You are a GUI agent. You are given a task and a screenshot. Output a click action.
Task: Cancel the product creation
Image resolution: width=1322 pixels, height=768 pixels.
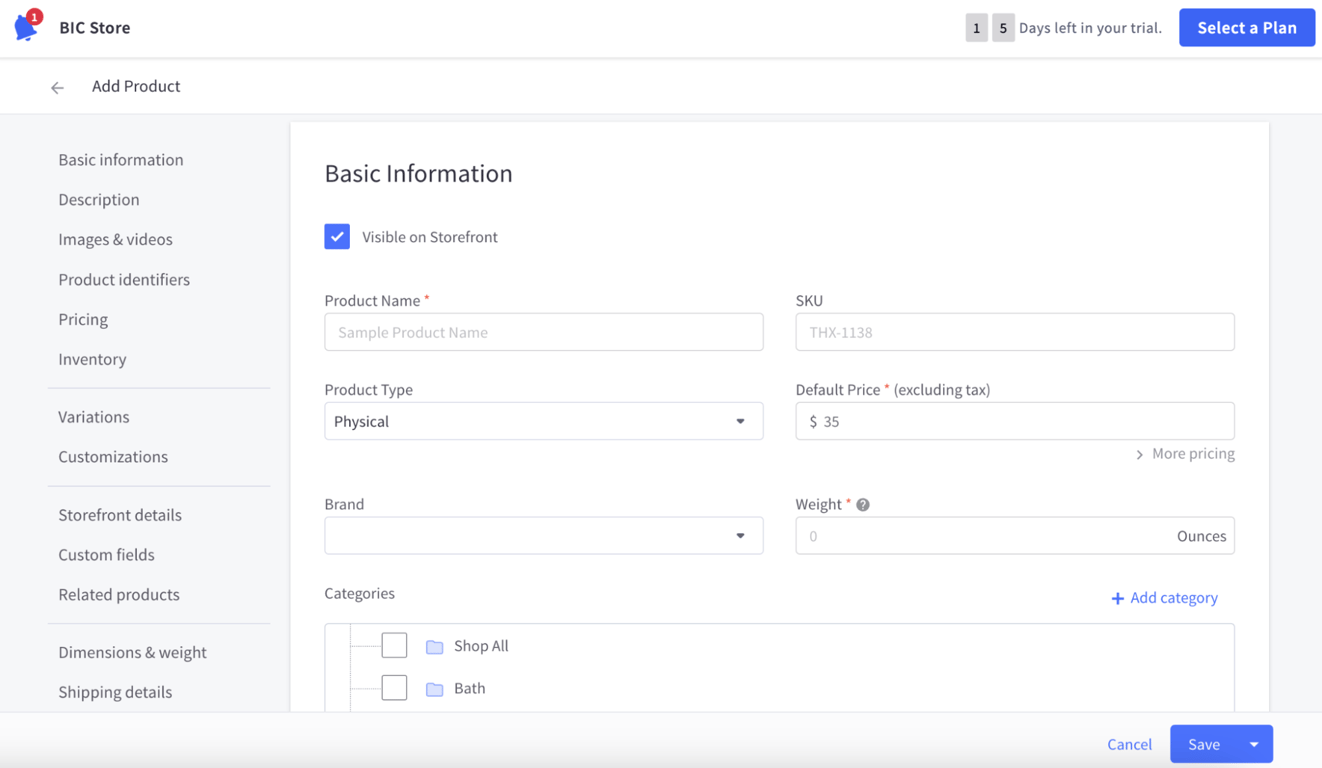click(1129, 744)
